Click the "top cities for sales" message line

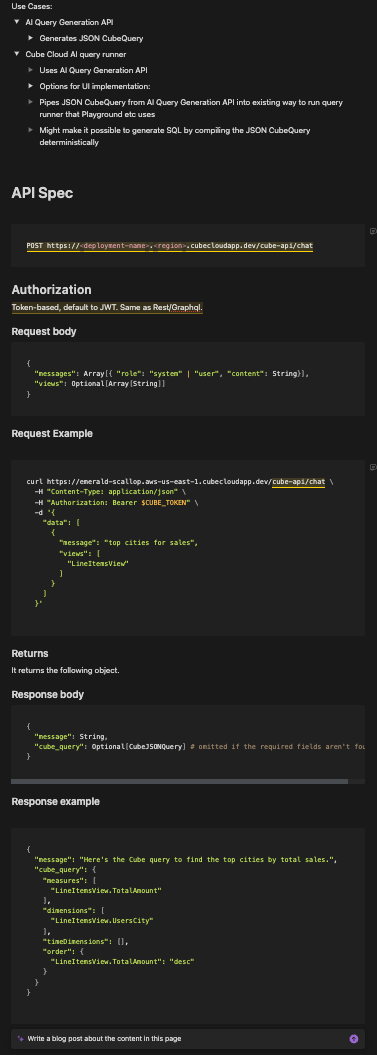[129, 542]
